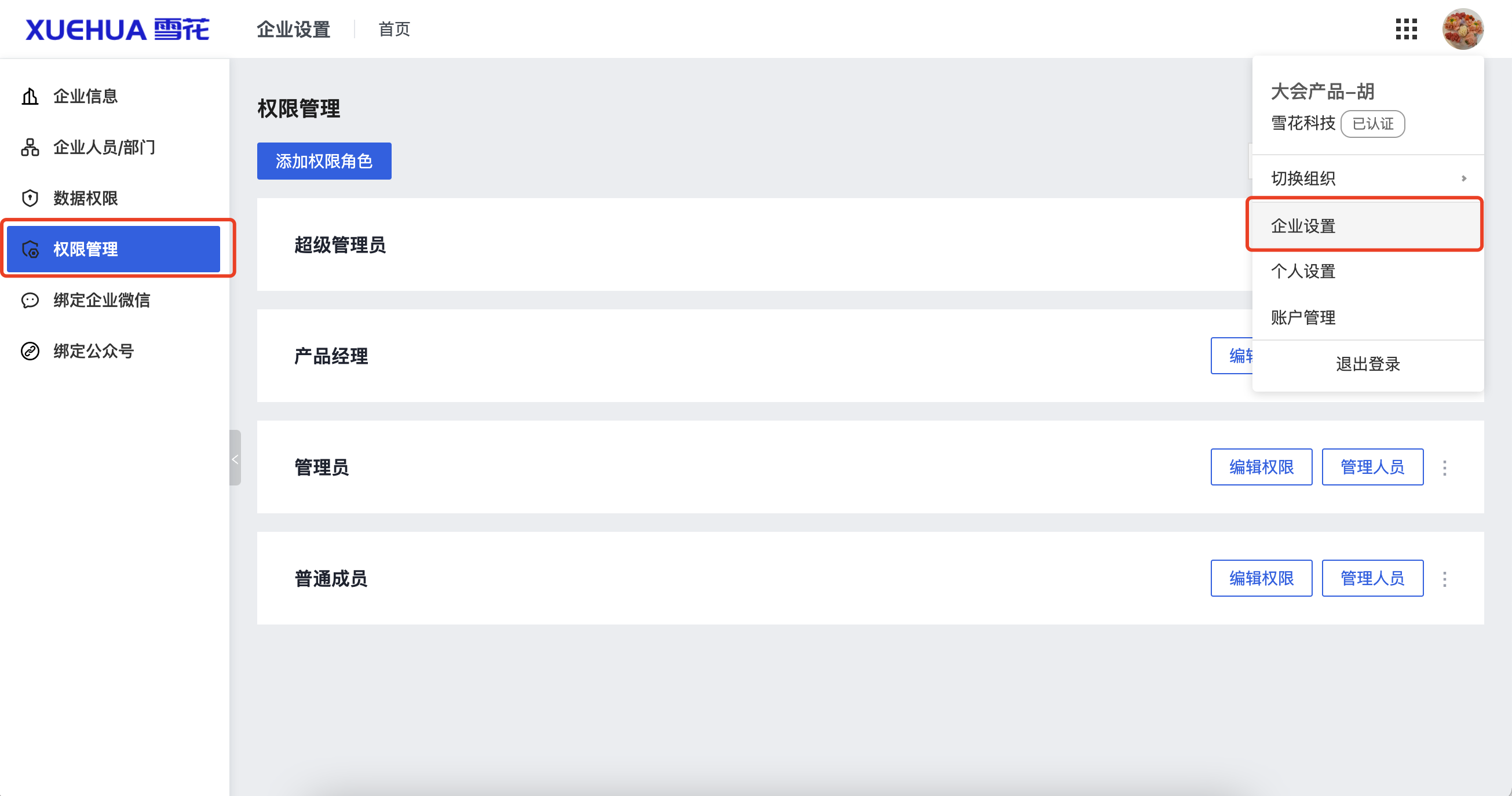Image resolution: width=1512 pixels, height=796 pixels.
Task: Click the 数据权限 shield icon
Action: 30,198
